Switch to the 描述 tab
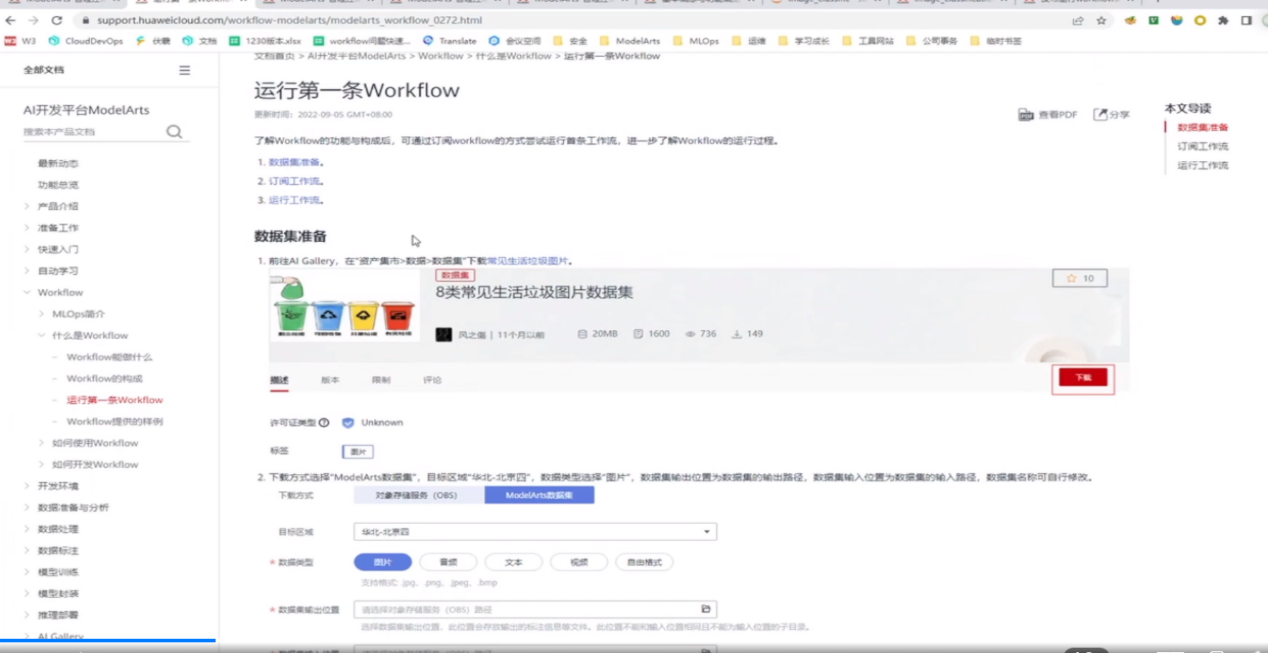The image size is (1268, 653). tap(279, 380)
